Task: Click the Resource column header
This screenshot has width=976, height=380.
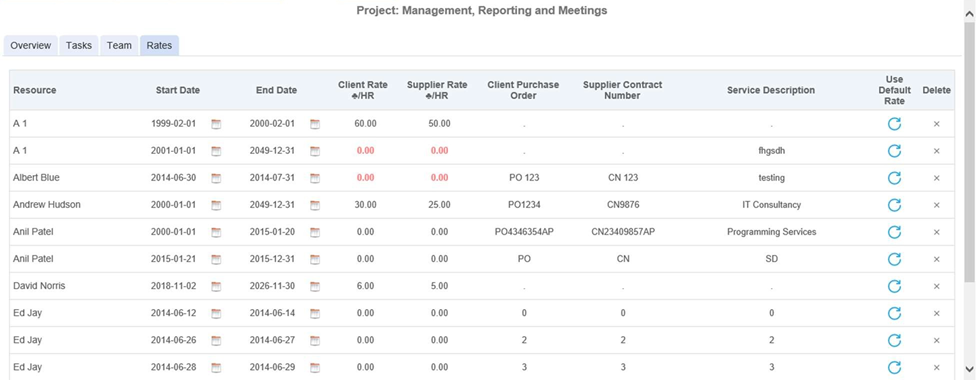Action: pyautogui.click(x=35, y=90)
